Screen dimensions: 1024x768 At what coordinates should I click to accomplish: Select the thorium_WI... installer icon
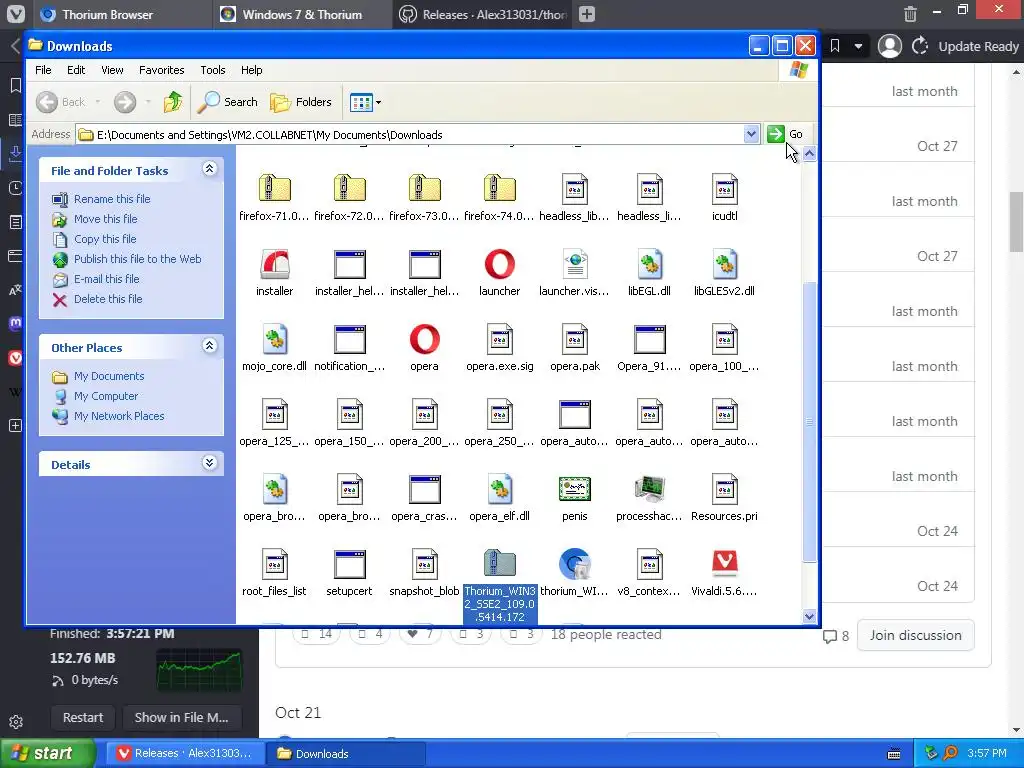pyautogui.click(x=575, y=564)
